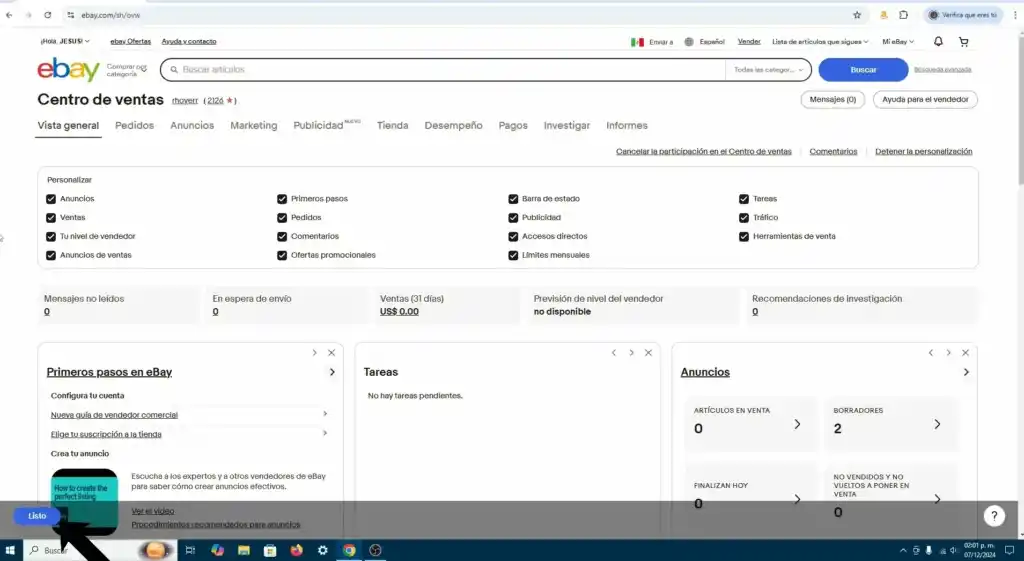Close the Primeros pasos card
1024x561 pixels.
coord(331,353)
